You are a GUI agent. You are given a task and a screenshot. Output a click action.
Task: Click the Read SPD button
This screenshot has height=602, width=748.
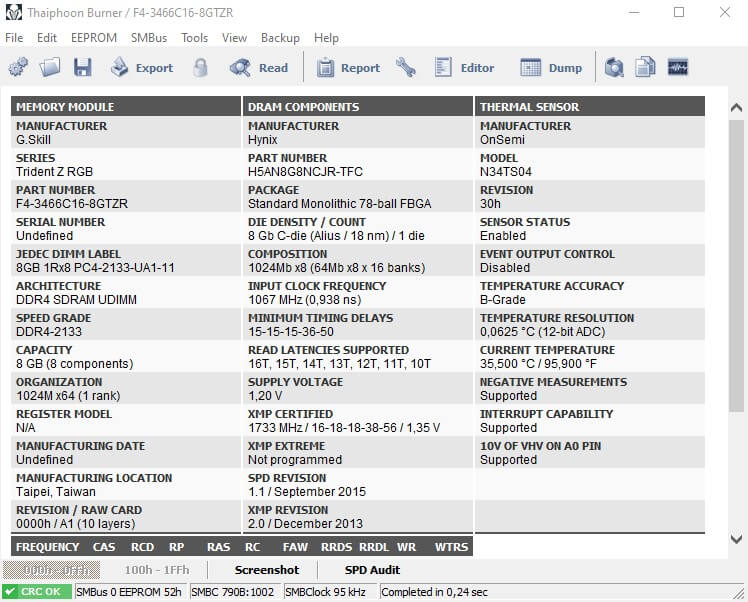point(259,68)
